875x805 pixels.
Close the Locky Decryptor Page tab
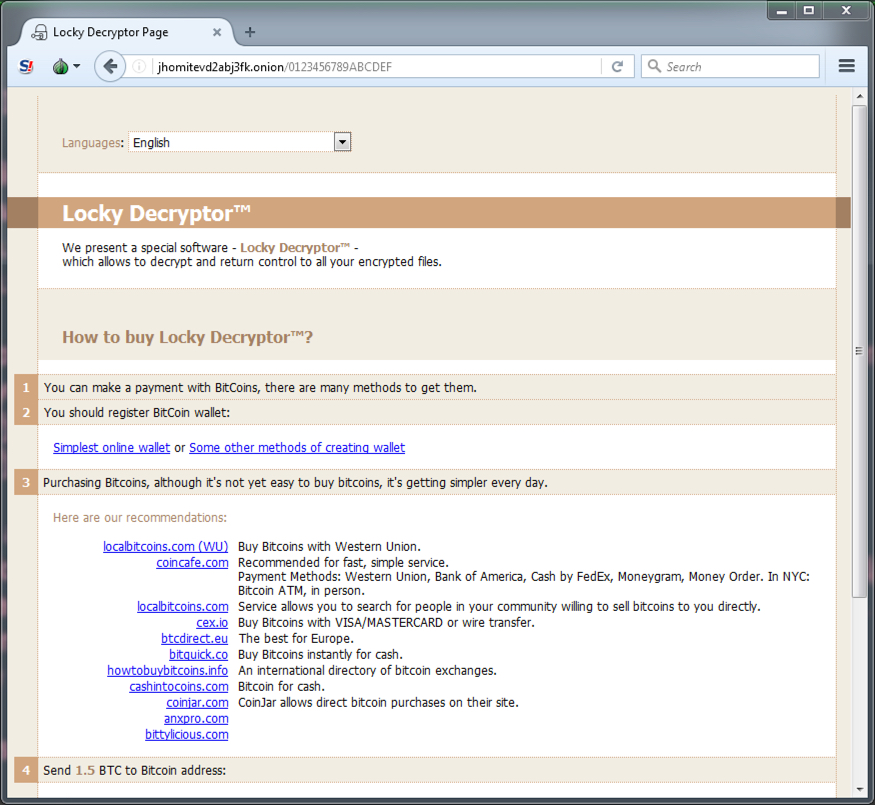[217, 32]
